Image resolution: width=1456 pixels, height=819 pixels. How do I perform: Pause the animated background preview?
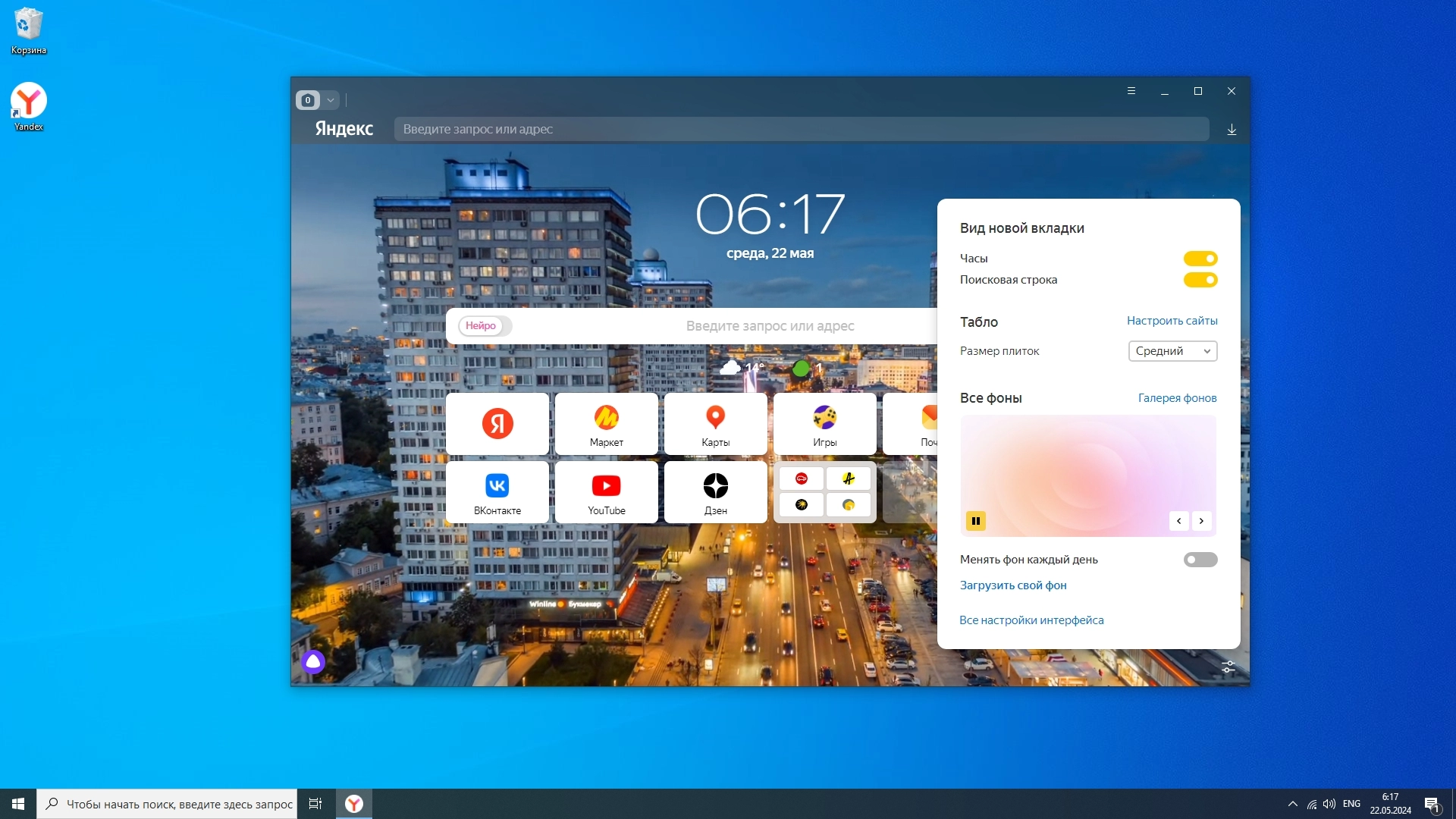(x=976, y=521)
